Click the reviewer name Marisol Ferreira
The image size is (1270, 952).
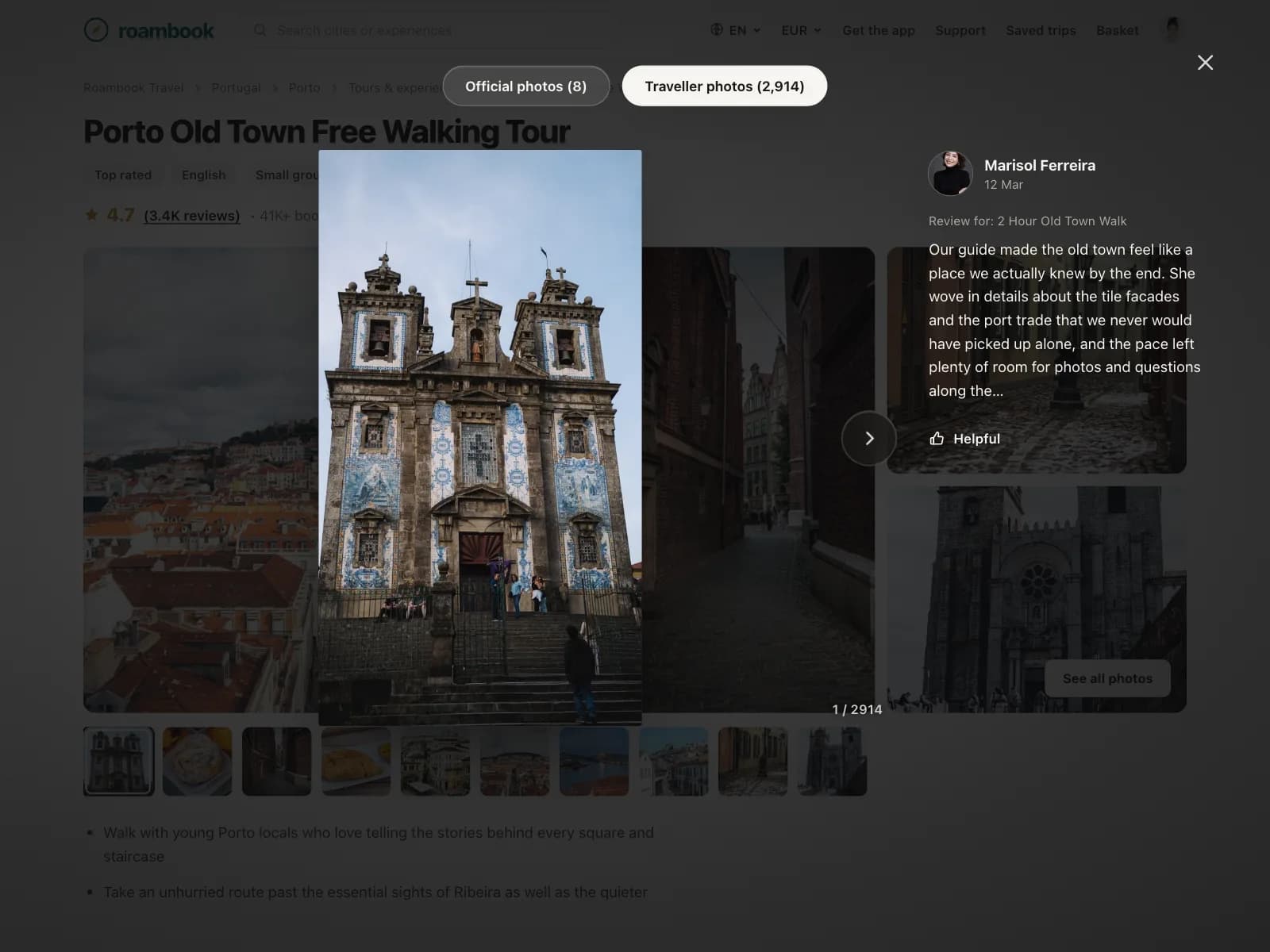pyautogui.click(x=1040, y=165)
